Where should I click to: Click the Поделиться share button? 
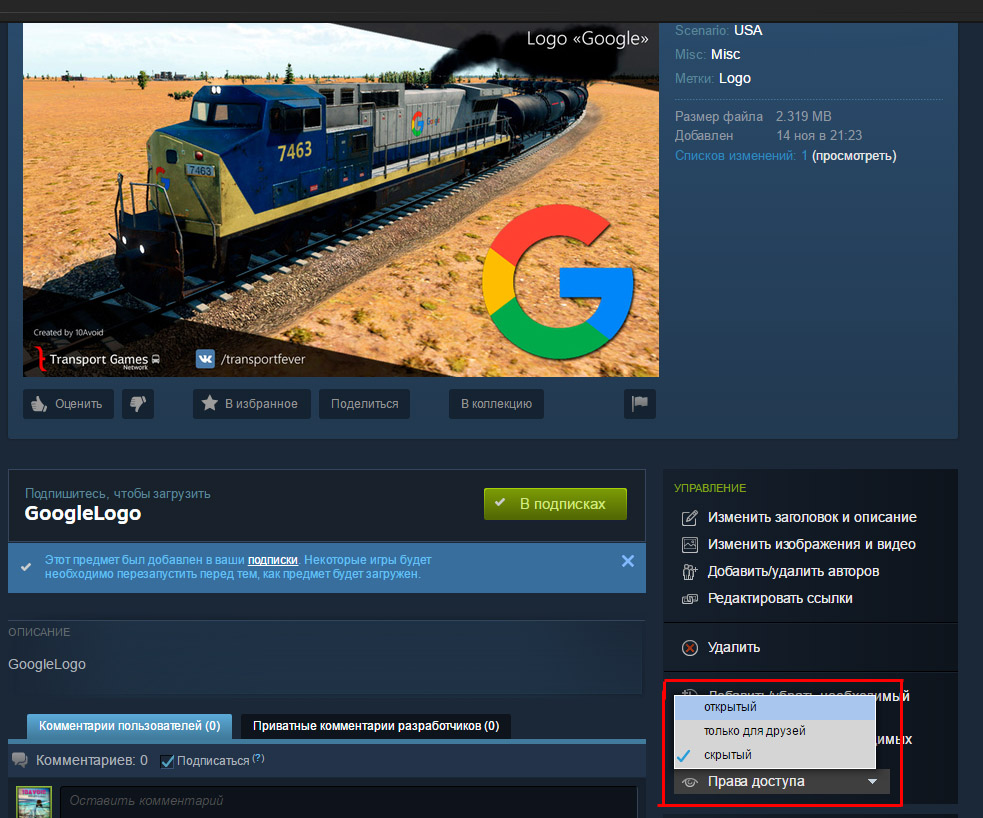coord(364,404)
